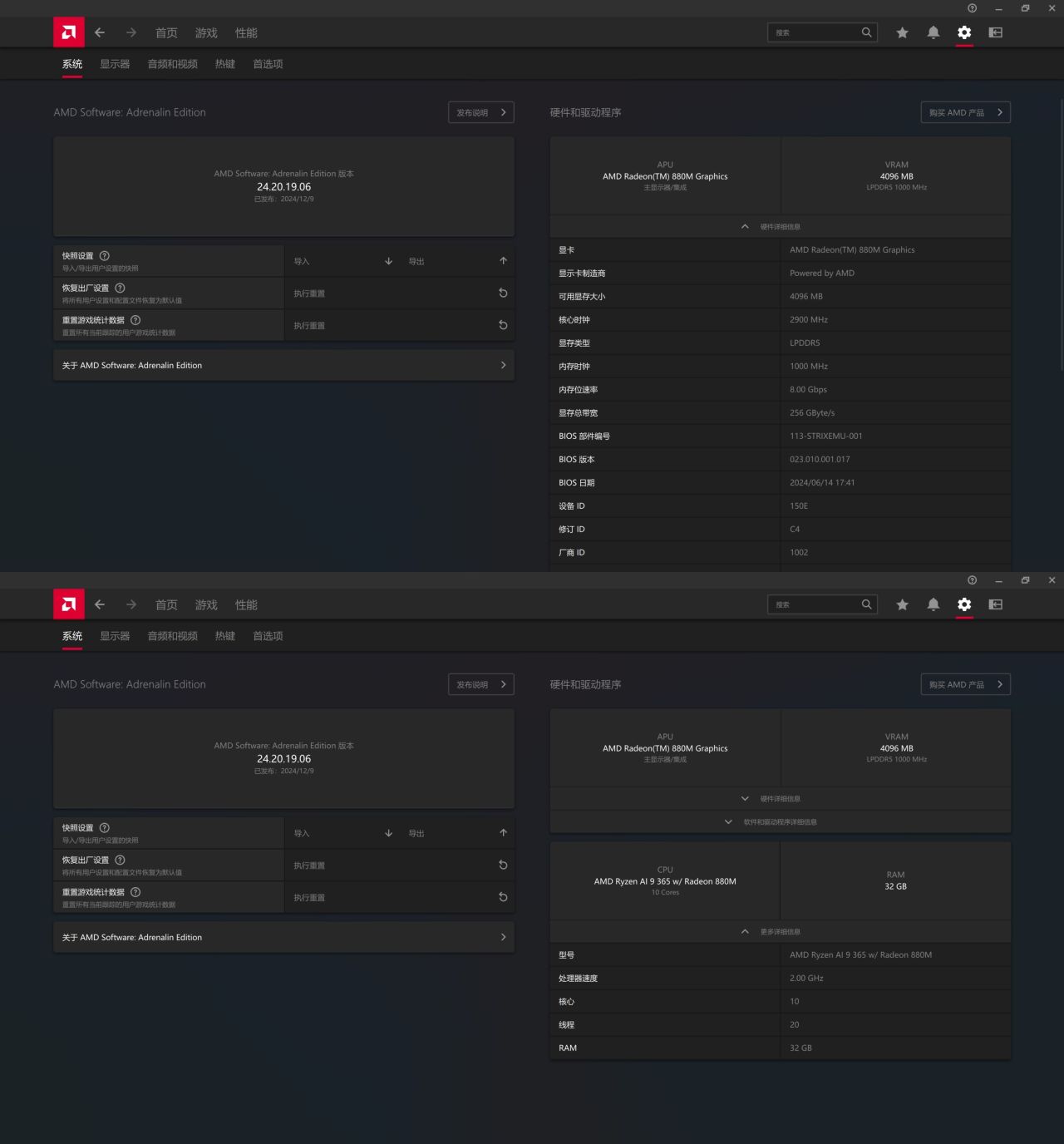
Task: Click the 处理器速度 value 2.00 GHz
Action: coord(806,979)
